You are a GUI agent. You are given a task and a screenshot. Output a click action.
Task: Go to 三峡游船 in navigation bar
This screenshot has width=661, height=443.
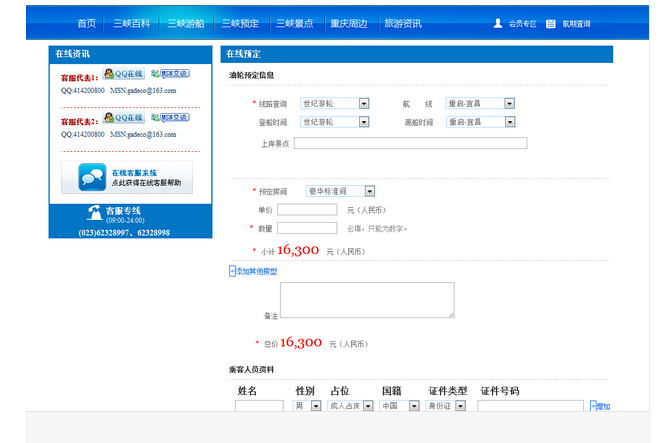(186, 23)
